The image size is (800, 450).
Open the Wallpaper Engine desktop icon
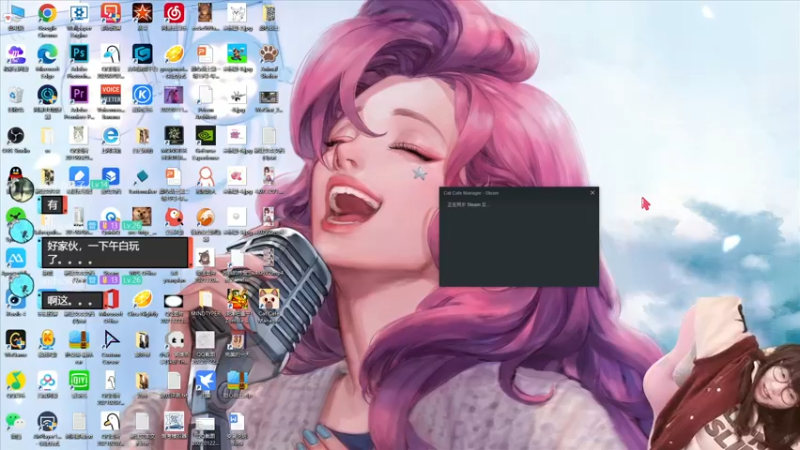click(x=79, y=14)
